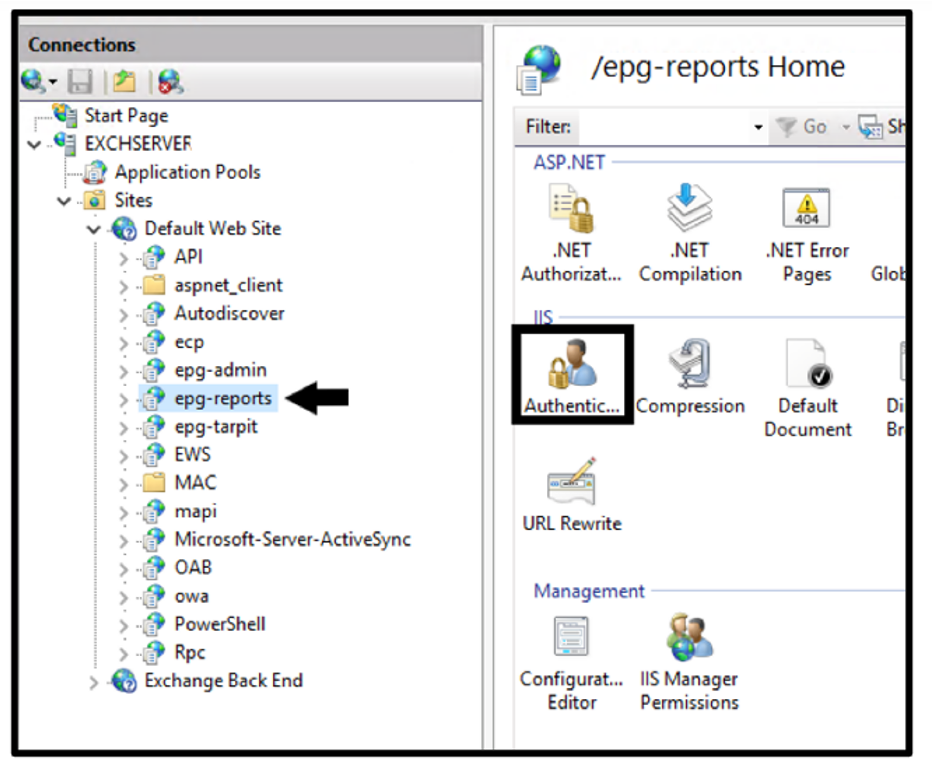
Task: Open the Filter dropdown arrow
Action: 758,127
